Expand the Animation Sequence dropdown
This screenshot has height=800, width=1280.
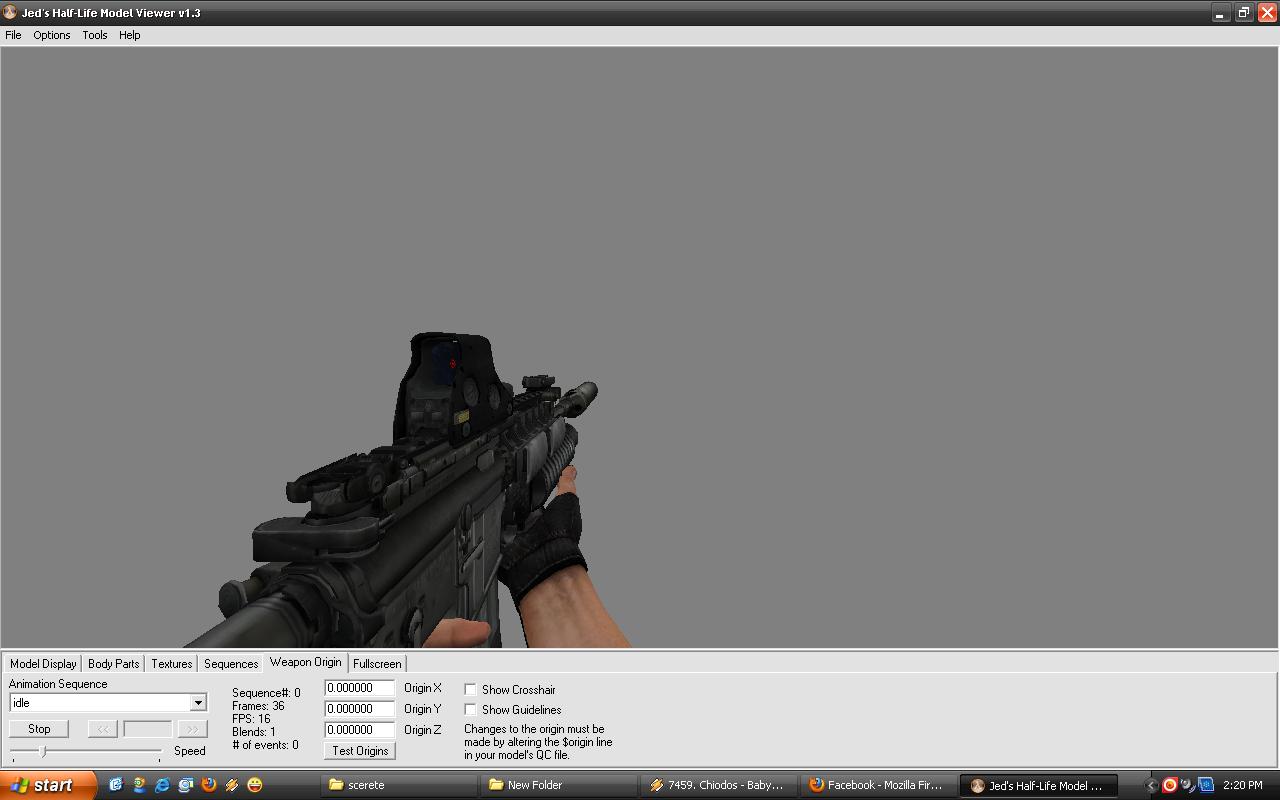tap(198, 703)
